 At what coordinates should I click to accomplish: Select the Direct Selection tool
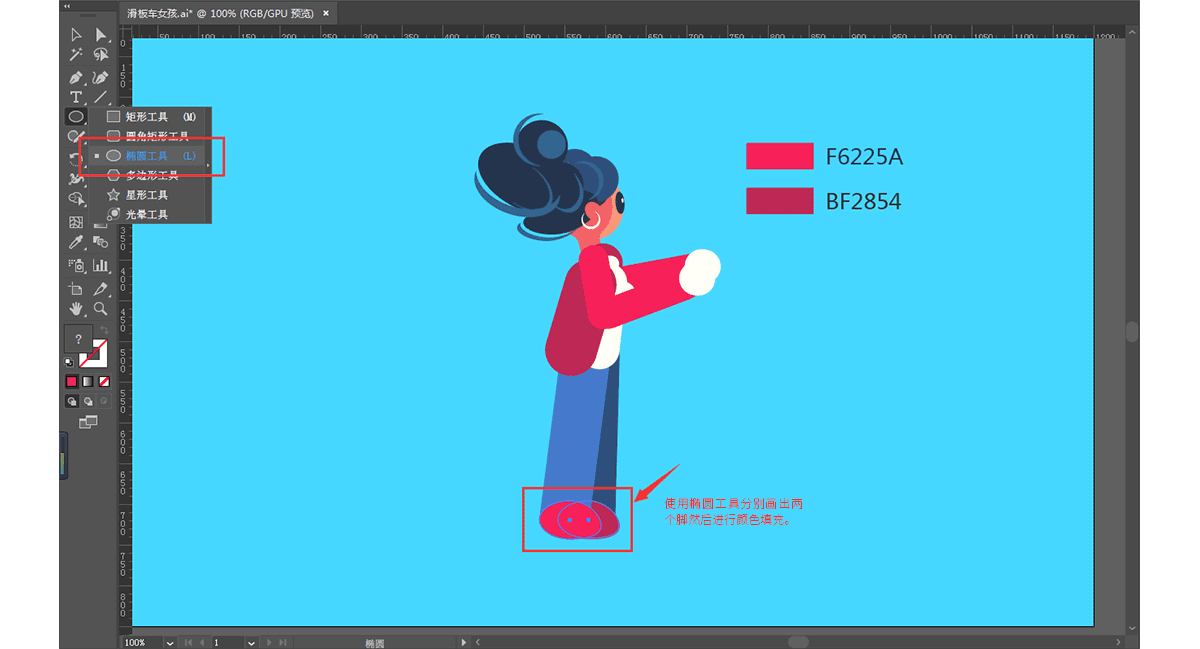point(100,35)
